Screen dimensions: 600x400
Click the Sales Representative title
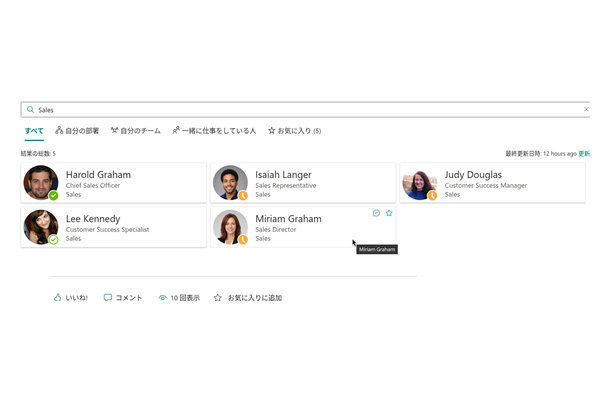(286, 185)
